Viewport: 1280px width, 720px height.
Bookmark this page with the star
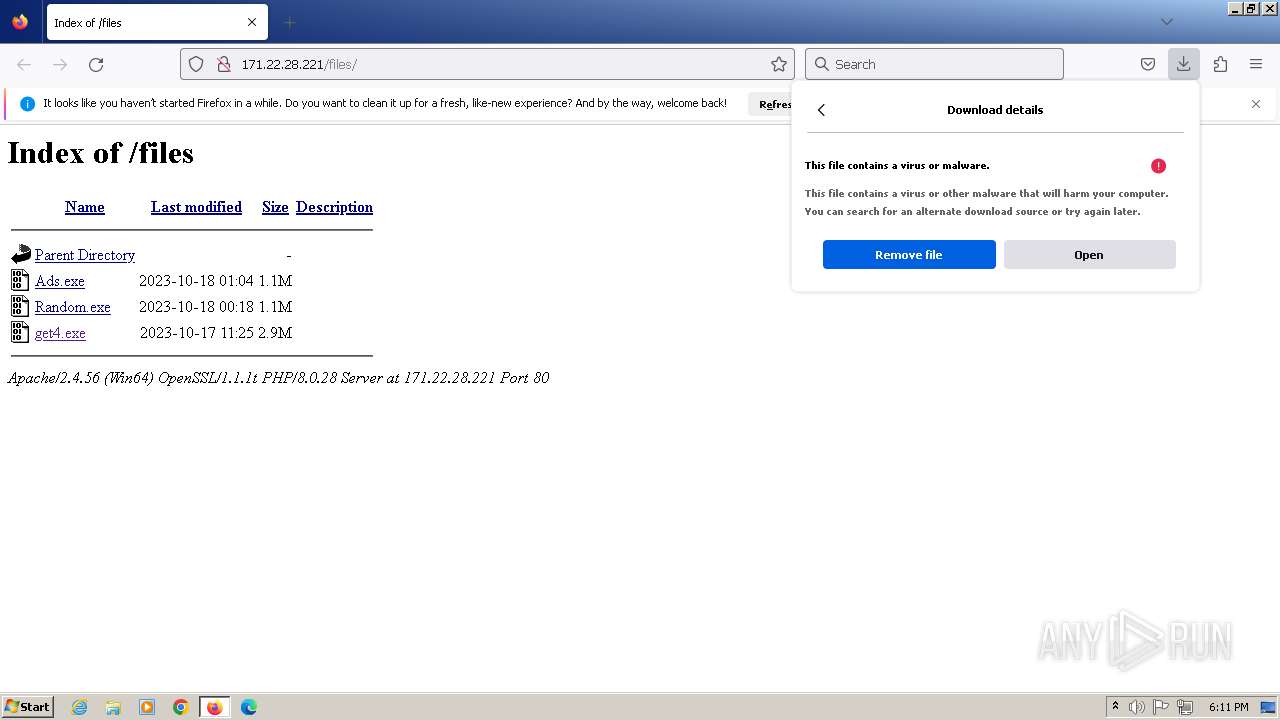point(779,64)
